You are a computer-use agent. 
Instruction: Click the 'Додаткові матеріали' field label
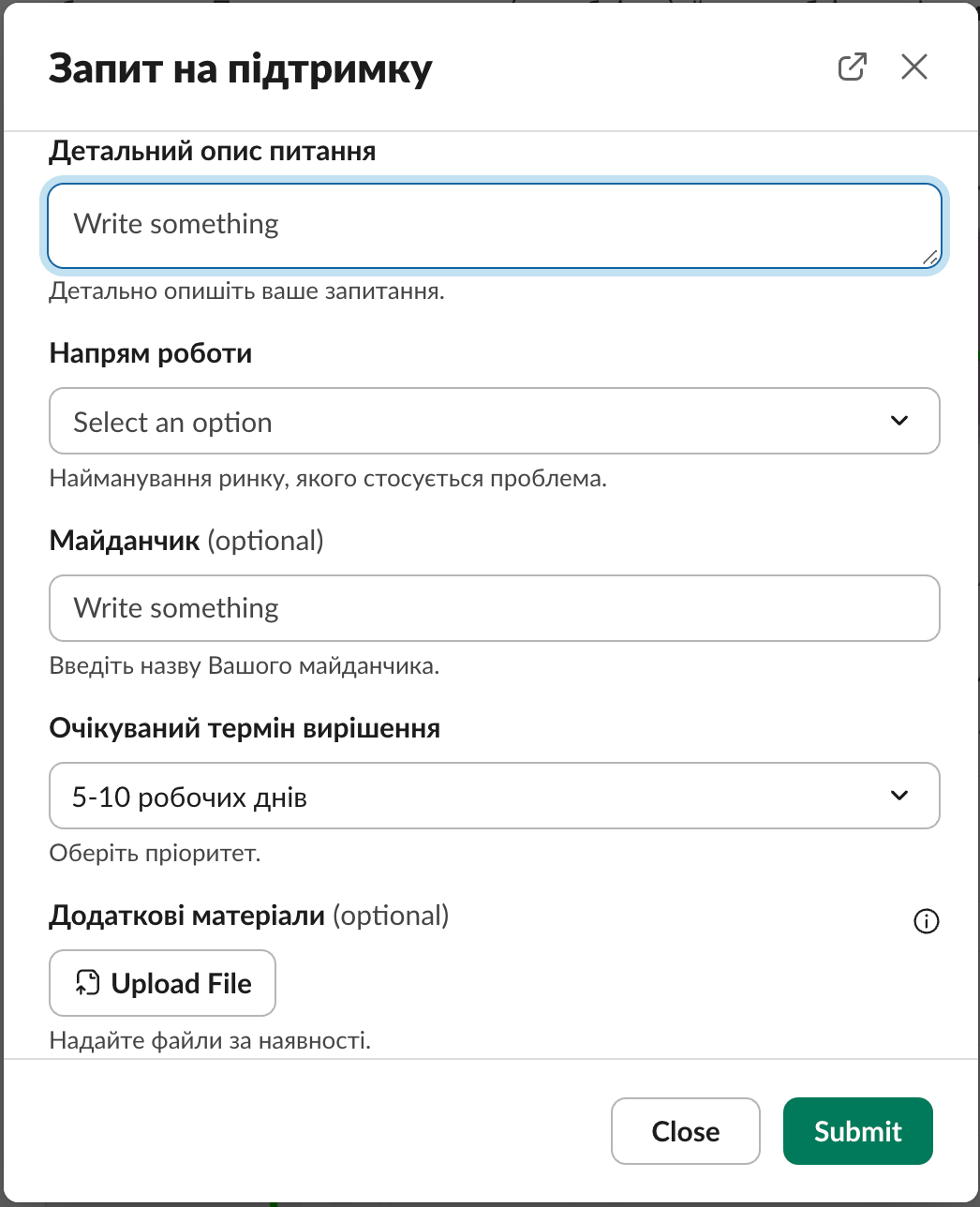(187, 916)
